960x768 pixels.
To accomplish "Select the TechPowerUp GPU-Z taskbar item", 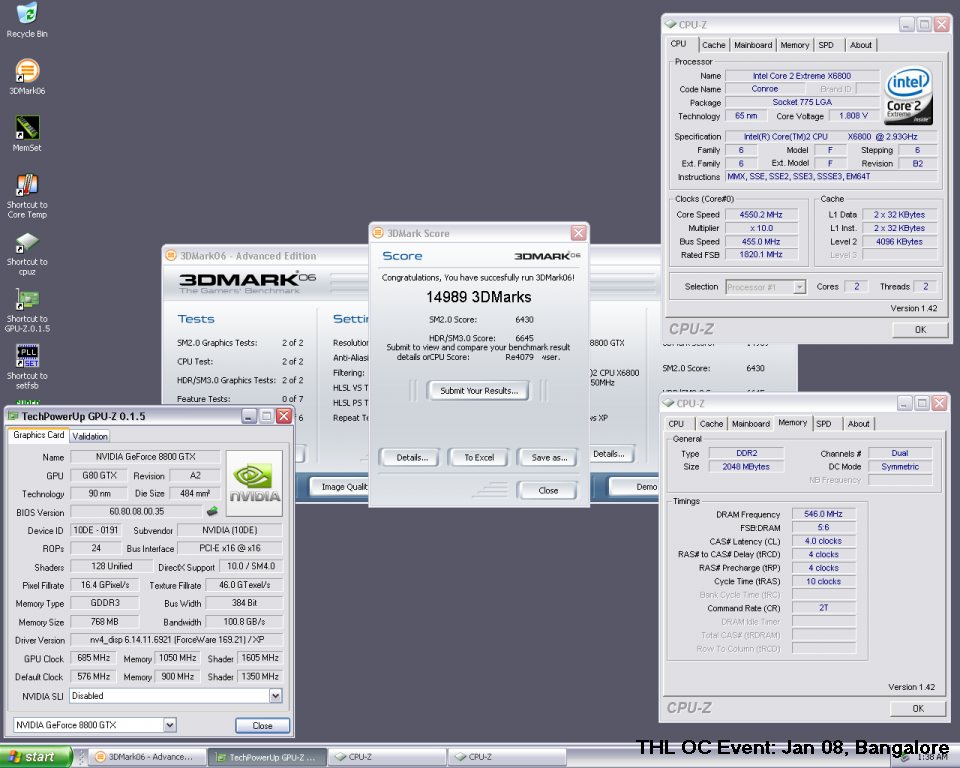I will [x=267, y=757].
